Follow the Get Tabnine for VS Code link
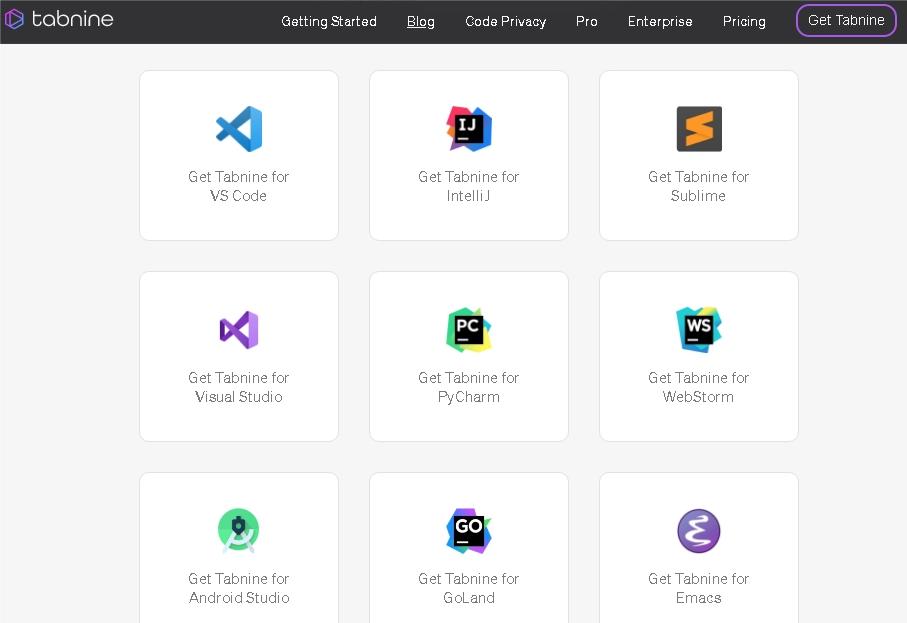This screenshot has height=623, width=907. 239,186
